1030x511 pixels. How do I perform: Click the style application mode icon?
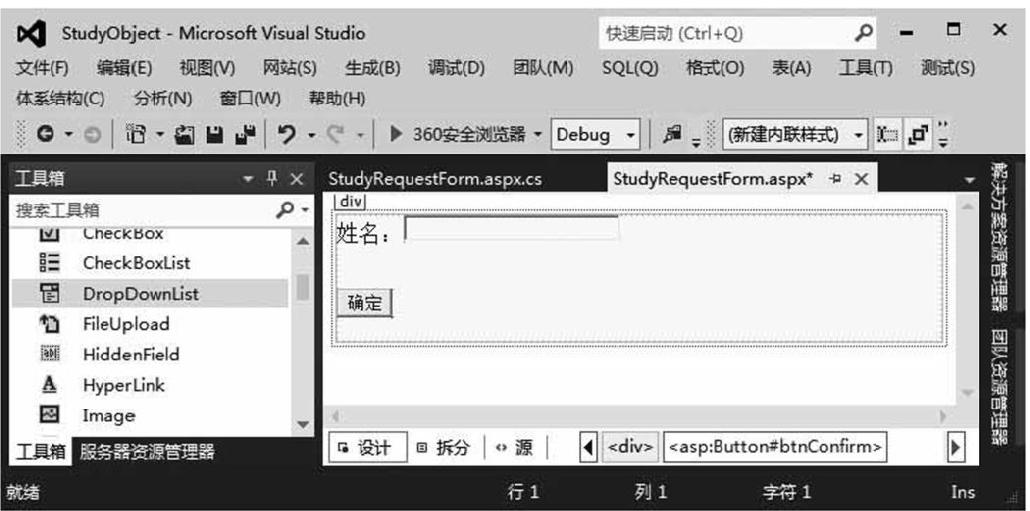point(887,135)
